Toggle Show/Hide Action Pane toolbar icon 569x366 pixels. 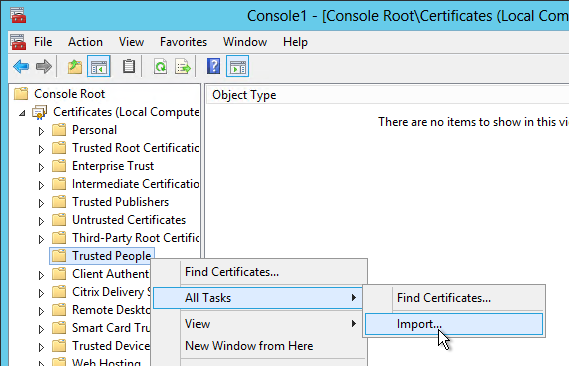click(x=237, y=67)
